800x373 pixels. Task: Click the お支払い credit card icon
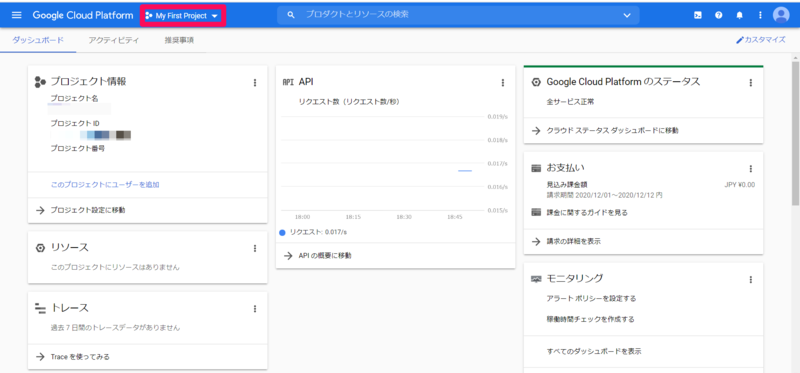pyautogui.click(x=536, y=168)
